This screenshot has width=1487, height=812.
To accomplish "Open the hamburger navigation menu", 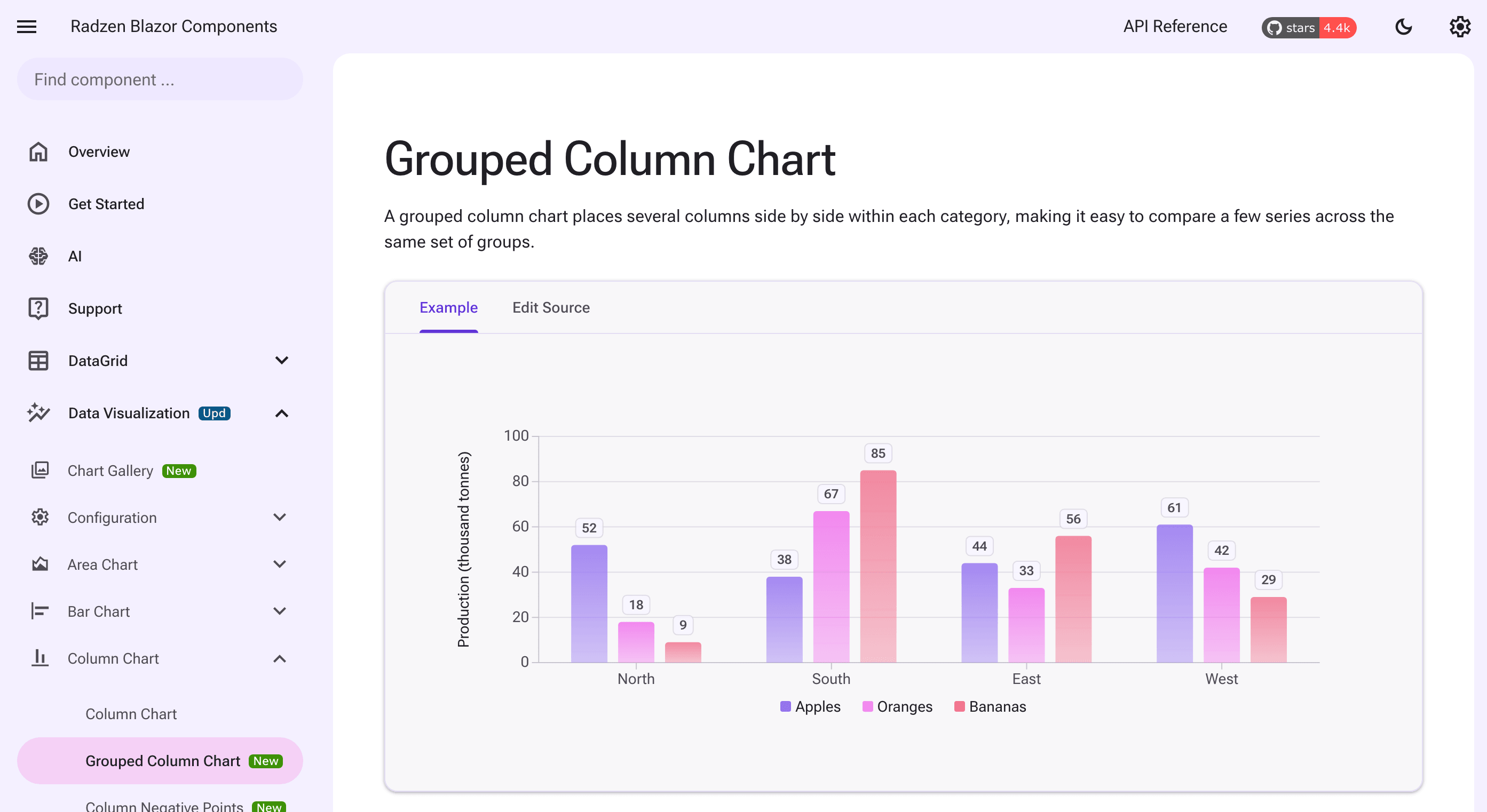I will [x=27, y=27].
